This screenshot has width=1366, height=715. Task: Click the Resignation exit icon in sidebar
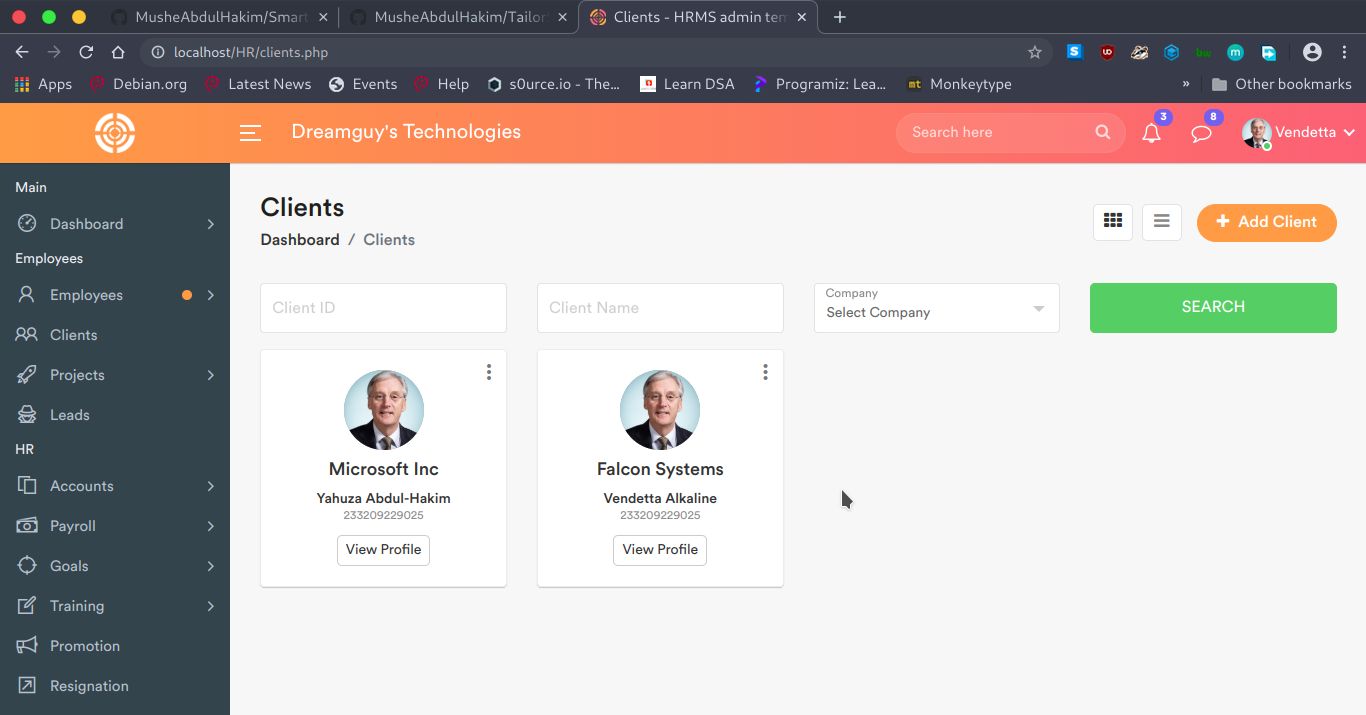[x=27, y=686]
